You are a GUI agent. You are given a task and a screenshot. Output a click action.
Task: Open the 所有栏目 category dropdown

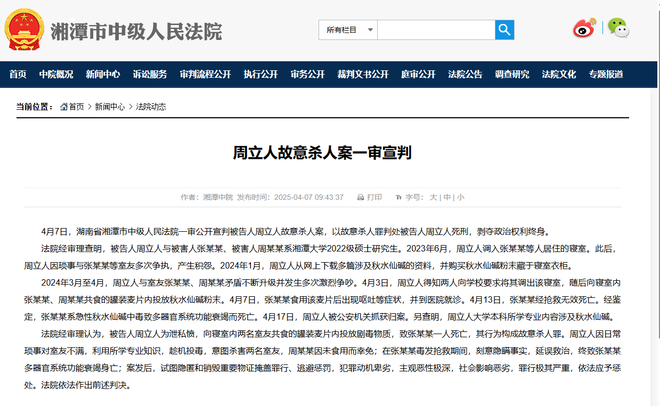pos(348,30)
